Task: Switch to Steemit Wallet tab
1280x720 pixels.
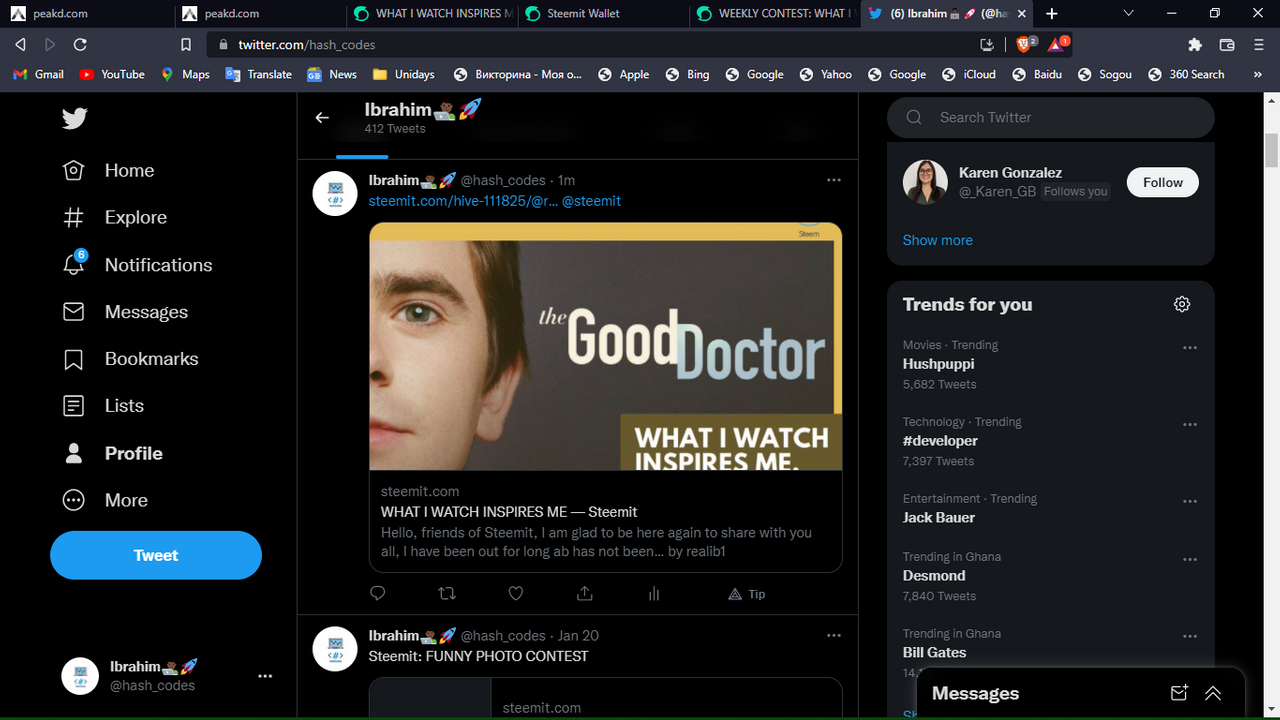Action: [603, 14]
